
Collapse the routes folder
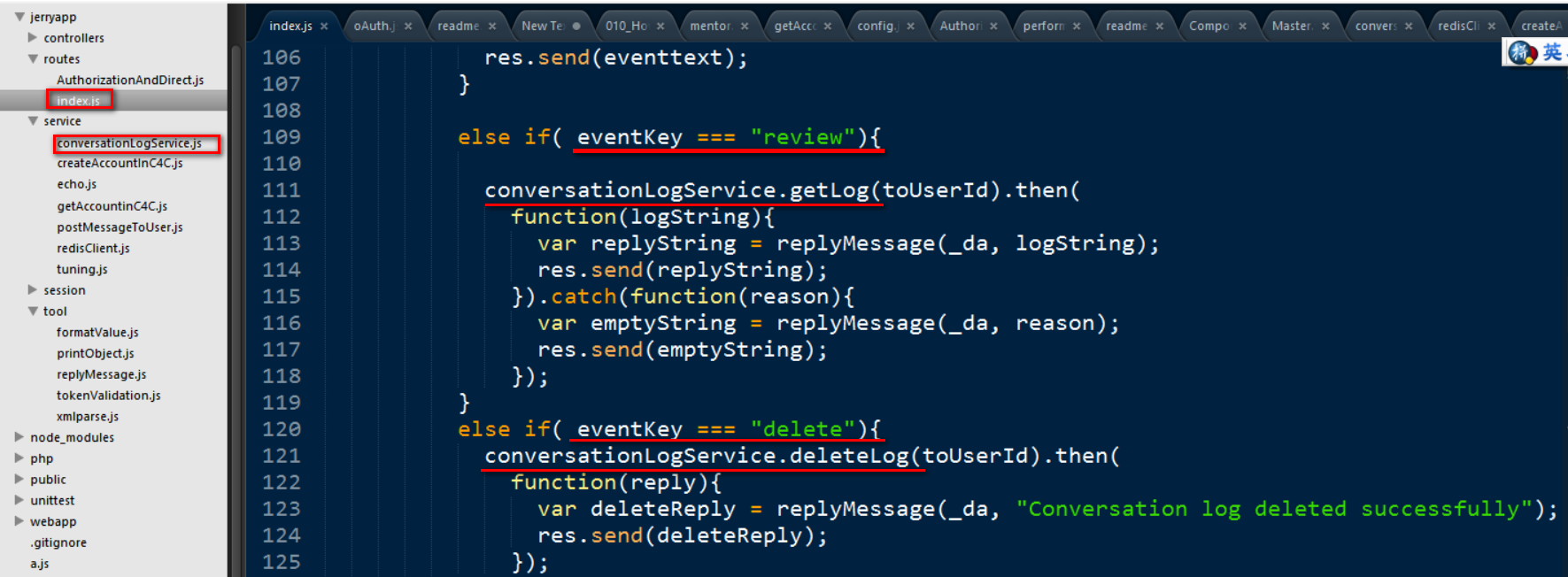tap(33, 59)
